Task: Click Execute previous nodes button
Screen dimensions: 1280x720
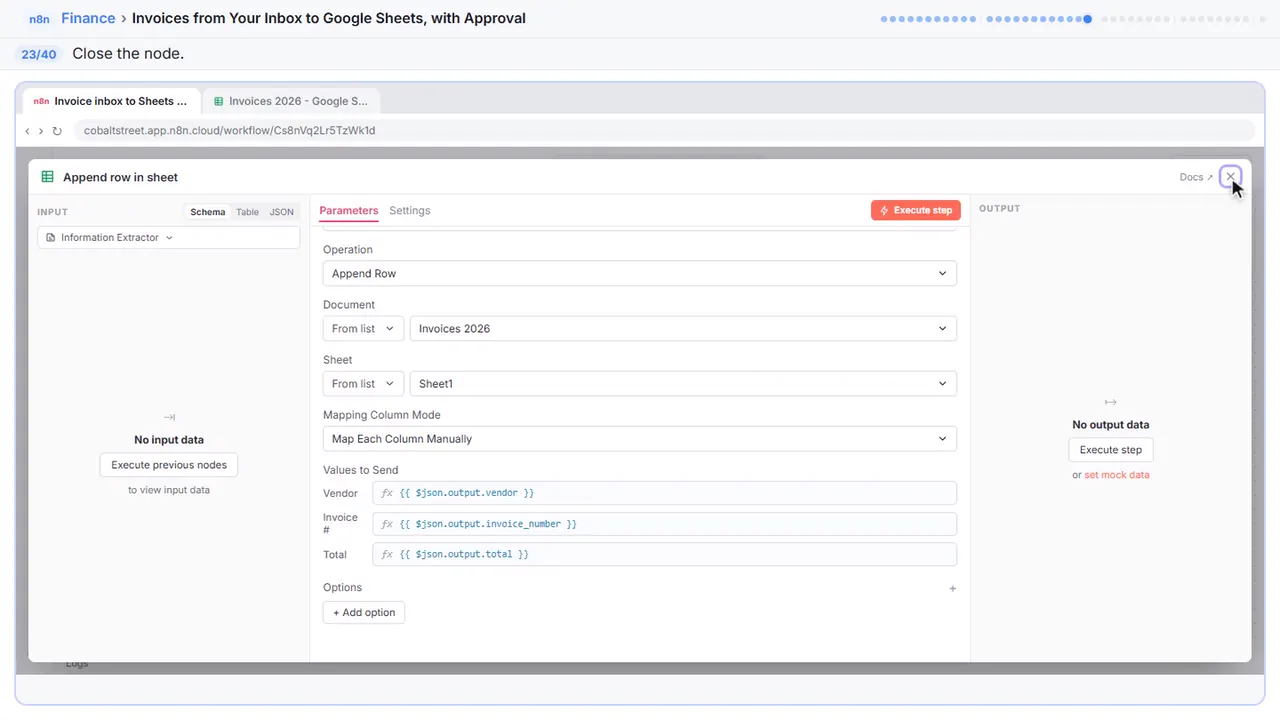Action: (x=169, y=465)
